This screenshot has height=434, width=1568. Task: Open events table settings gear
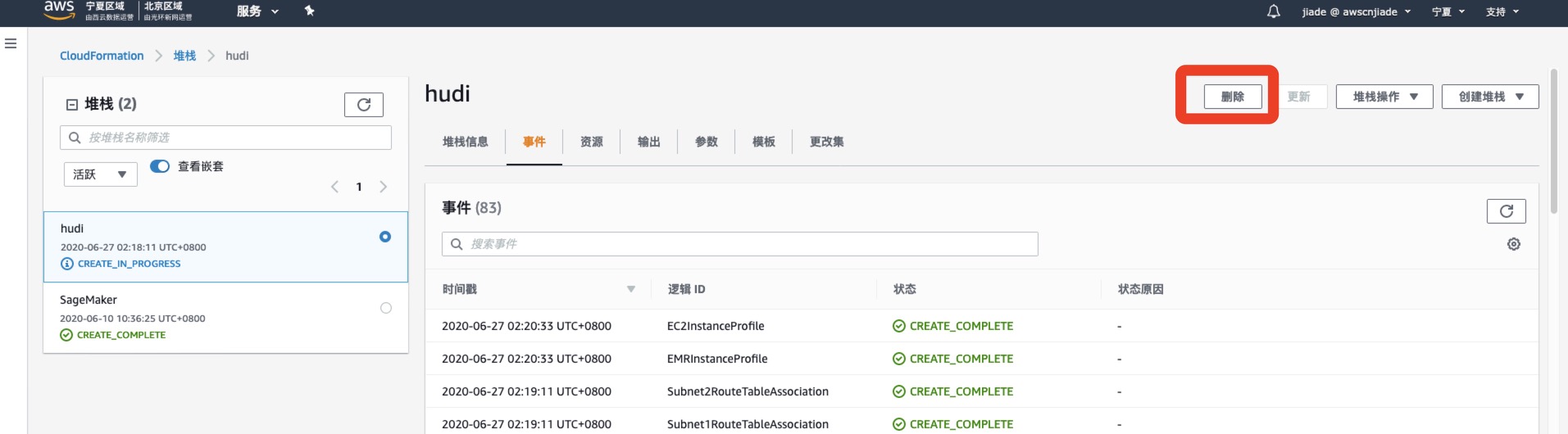pos(1513,244)
